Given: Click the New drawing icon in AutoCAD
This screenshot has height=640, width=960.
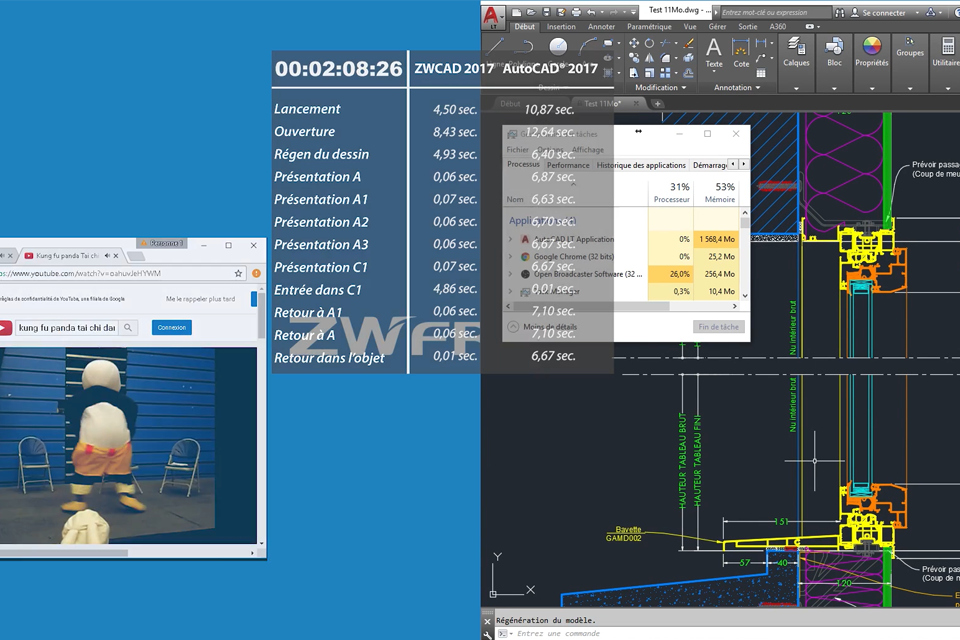Looking at the screenshot, I should pos(517,12).
